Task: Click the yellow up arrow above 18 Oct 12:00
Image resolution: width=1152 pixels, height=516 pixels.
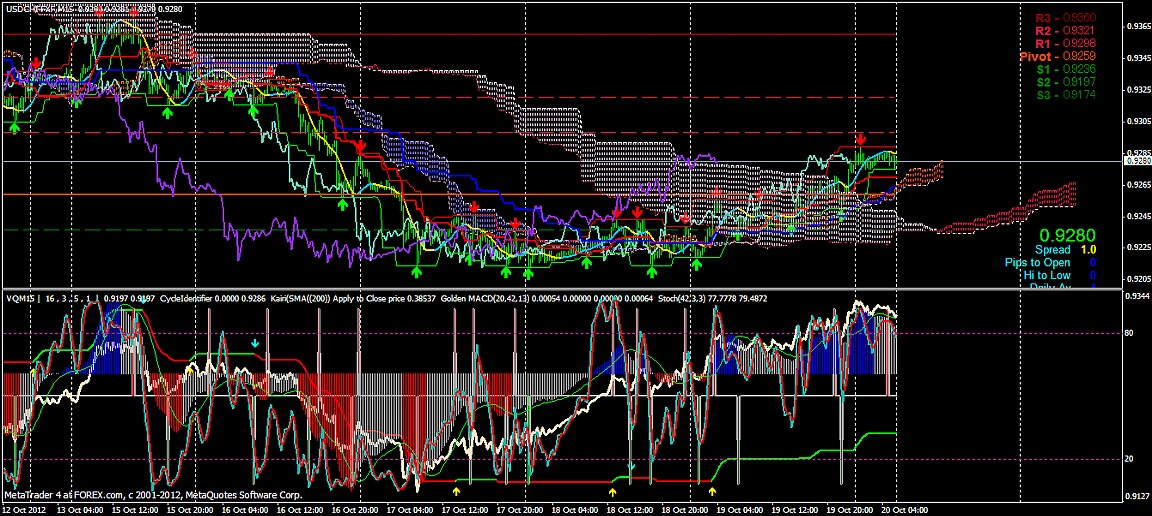Action: (613, 491)
